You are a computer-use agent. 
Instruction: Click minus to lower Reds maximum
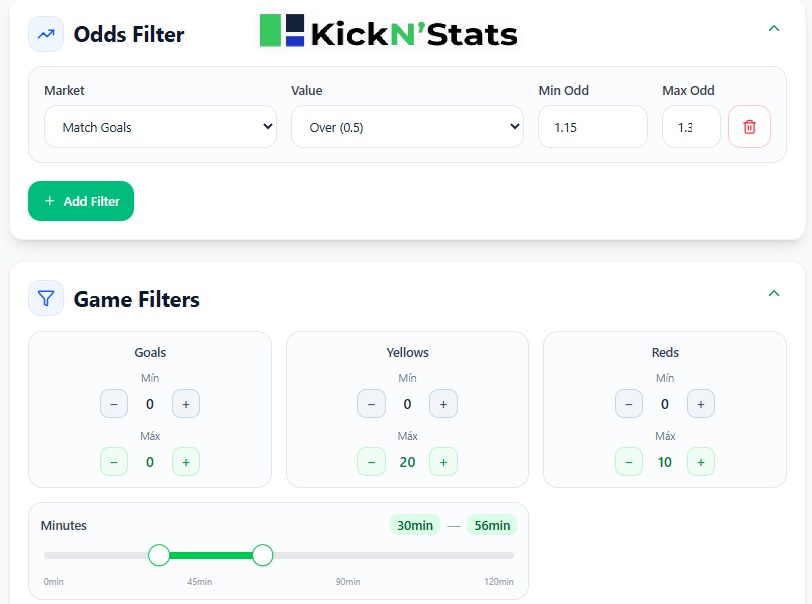[628, 461]
